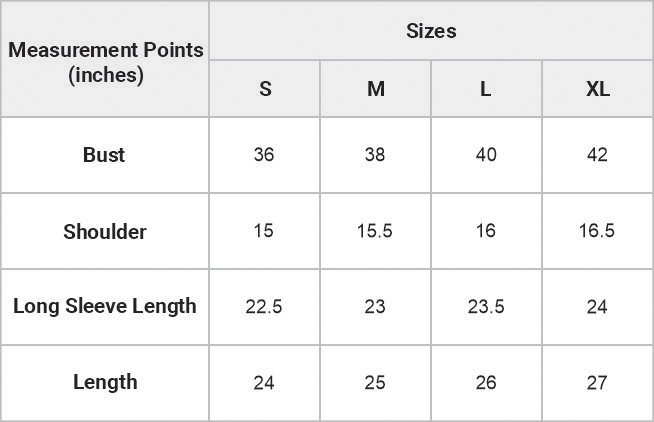Click Bust value 40 for size L
This screenshot has height=422, width=654.
[486, 155]
